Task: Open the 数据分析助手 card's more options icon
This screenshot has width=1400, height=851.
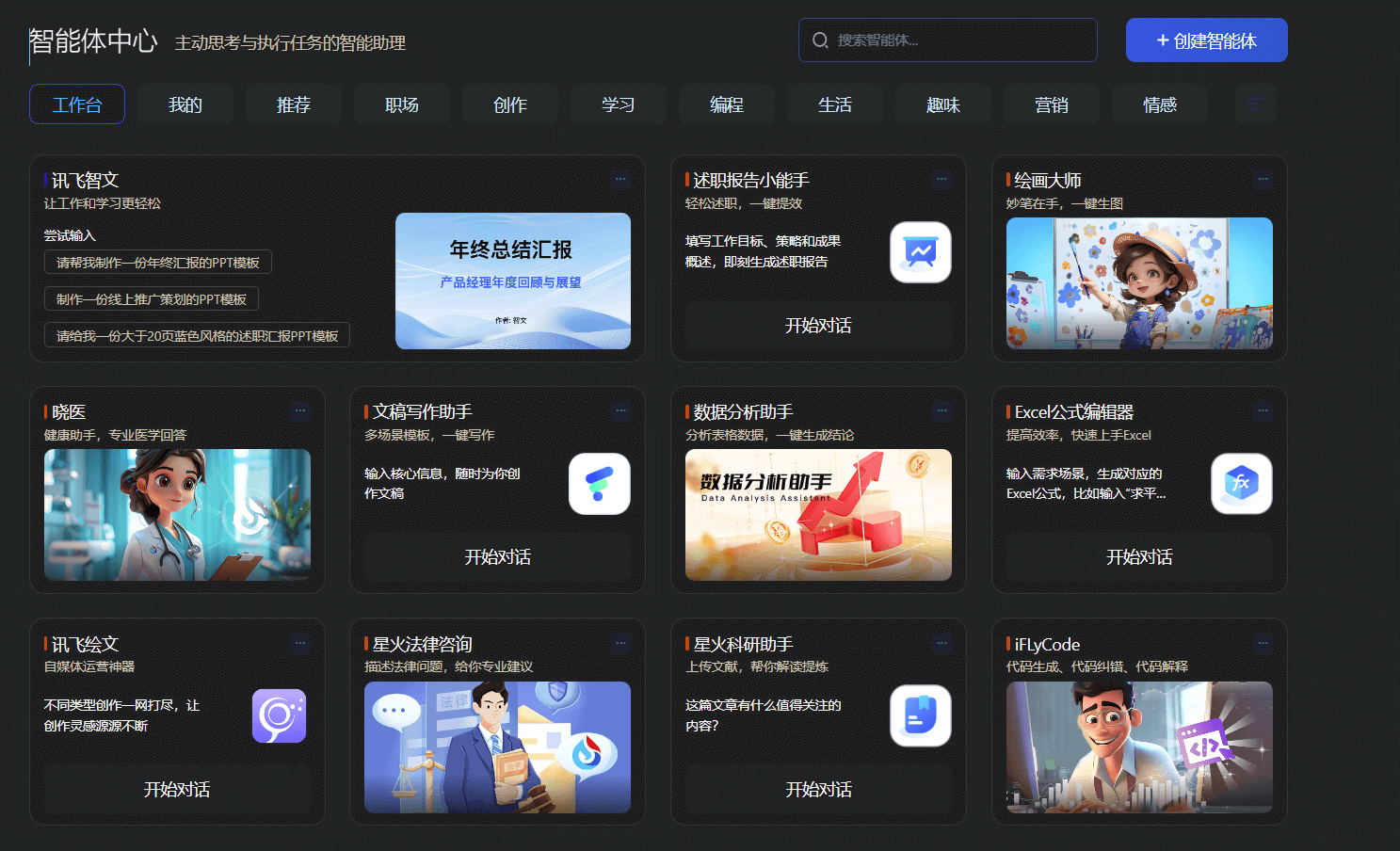Action: click(x=941, y=410)
